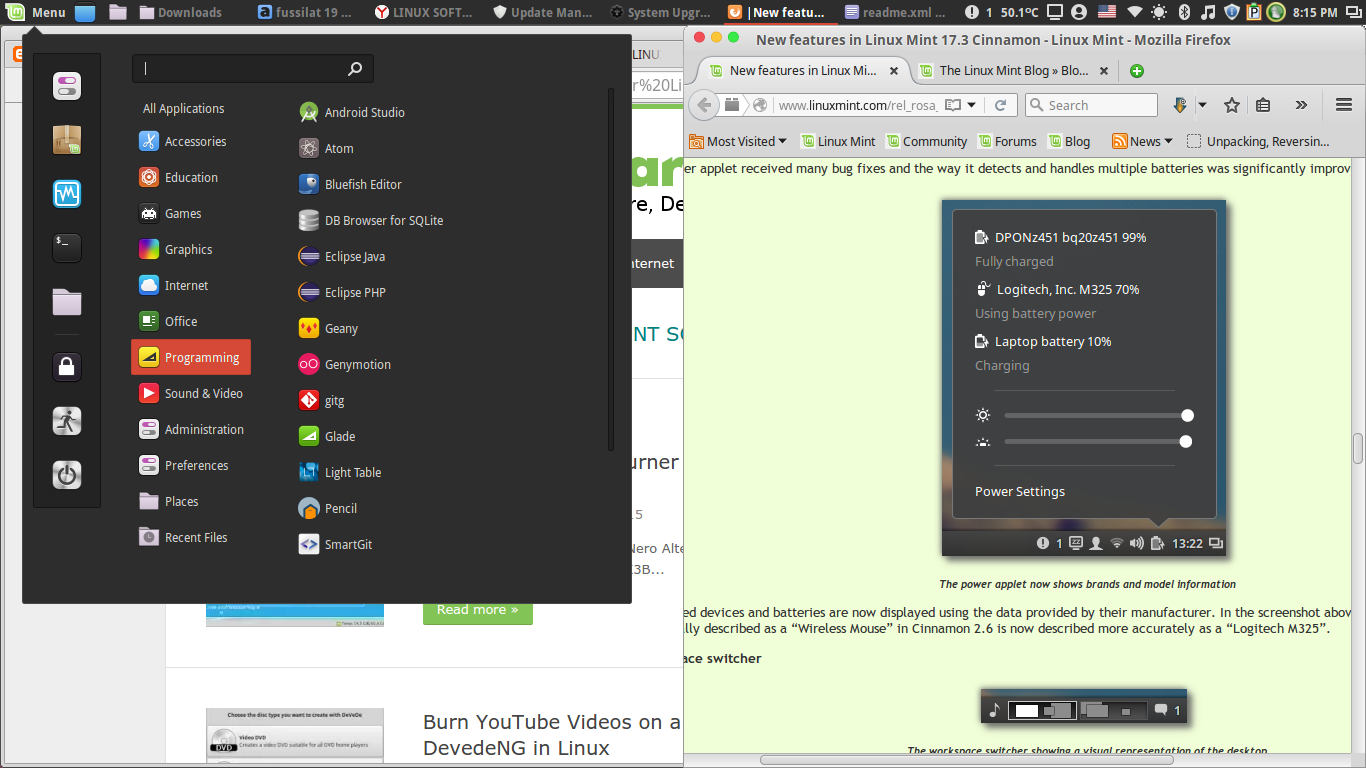Open Most Visited bookmarks dropdown
The height and width of the screenshot is (768, 1366).
tap(738, 141)
